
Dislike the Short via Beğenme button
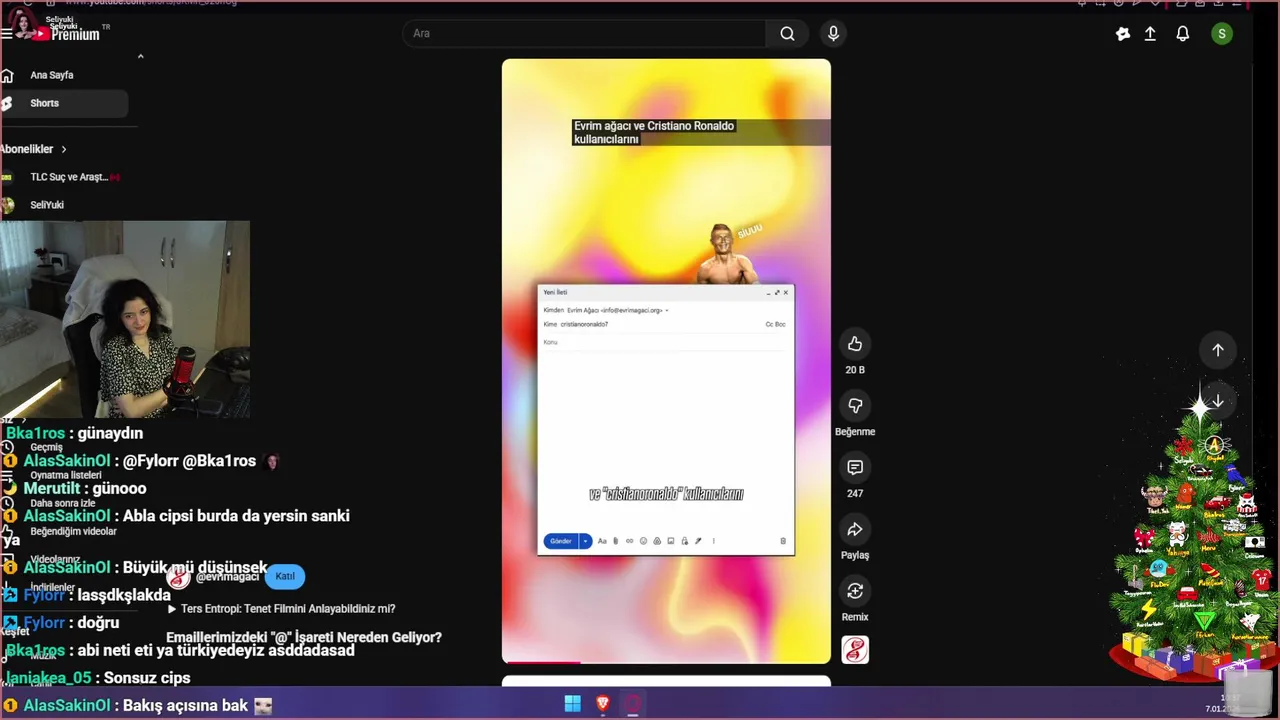point(855,406)
